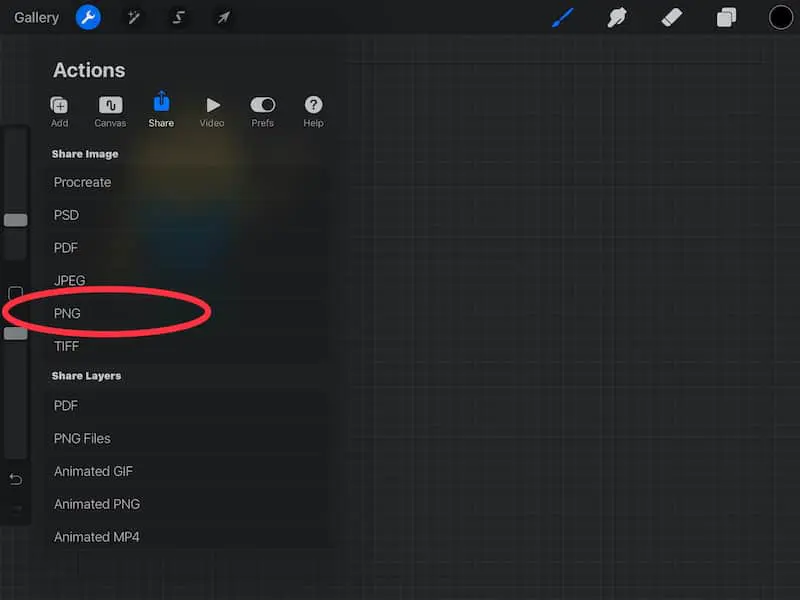Share image as PNG
Viewport: 800px width, 600px height.
tap(187, 313)
